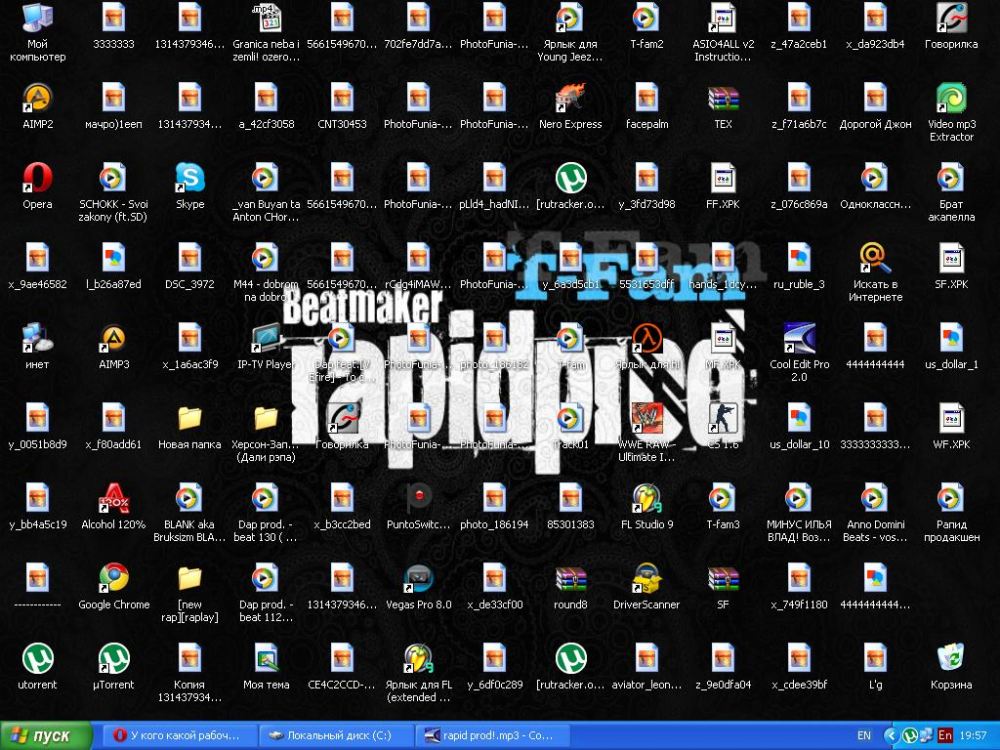Select the SF.XPK file icon
The height and width of the screenshot is (750, 1000).
[x=951, y=258]
